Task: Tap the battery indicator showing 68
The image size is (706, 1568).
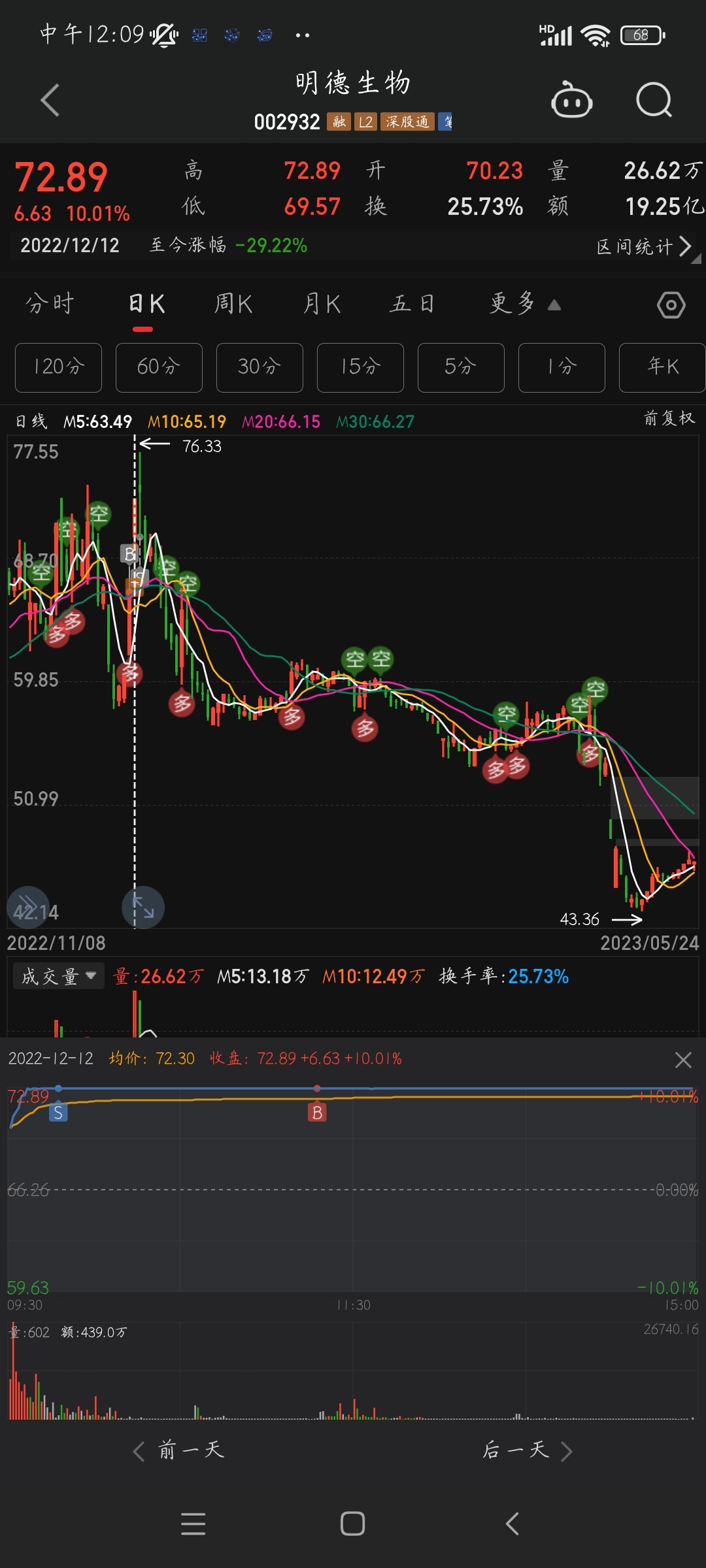Action: tap(643, 35)
